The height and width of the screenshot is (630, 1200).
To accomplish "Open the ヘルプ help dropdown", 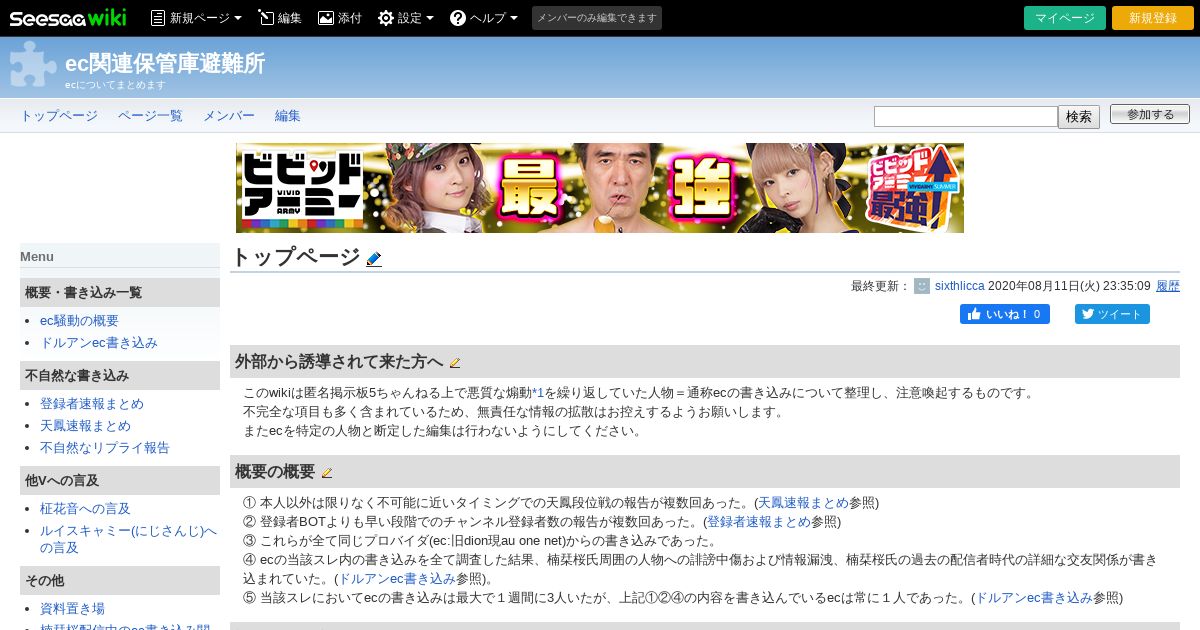I will (x=484, y=18).
